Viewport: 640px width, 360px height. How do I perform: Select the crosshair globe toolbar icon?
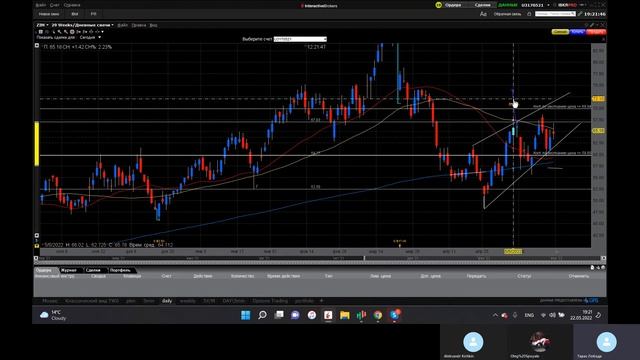click(x=72, y=31)
